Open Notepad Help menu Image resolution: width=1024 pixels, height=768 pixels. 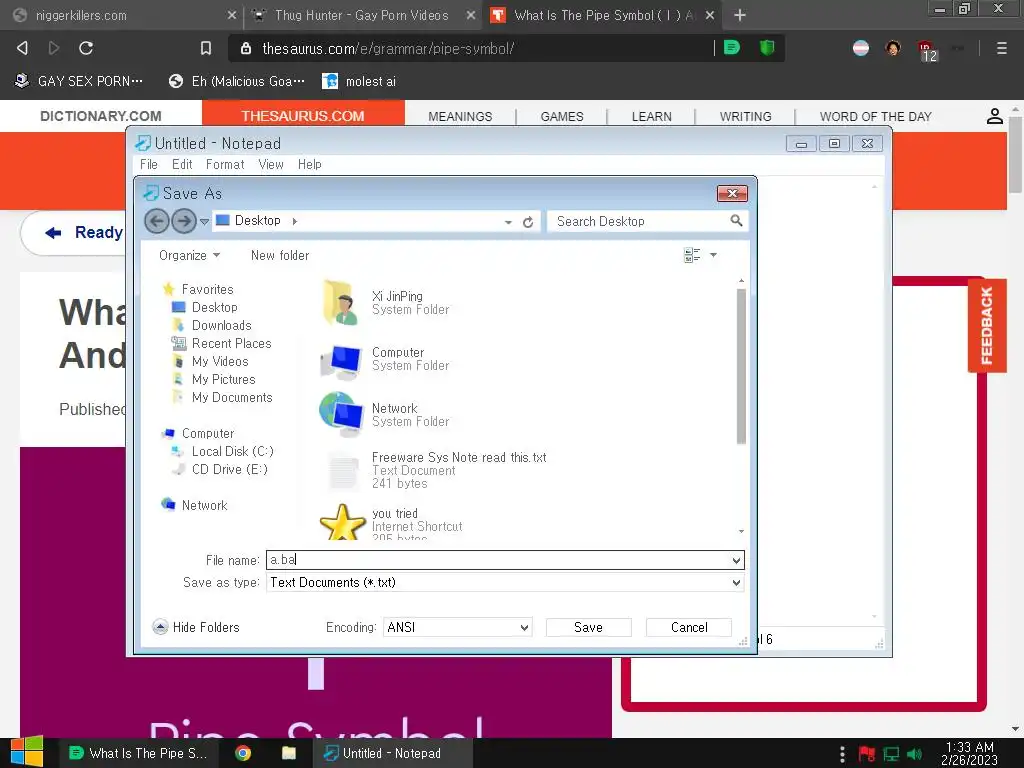(310, 165)
